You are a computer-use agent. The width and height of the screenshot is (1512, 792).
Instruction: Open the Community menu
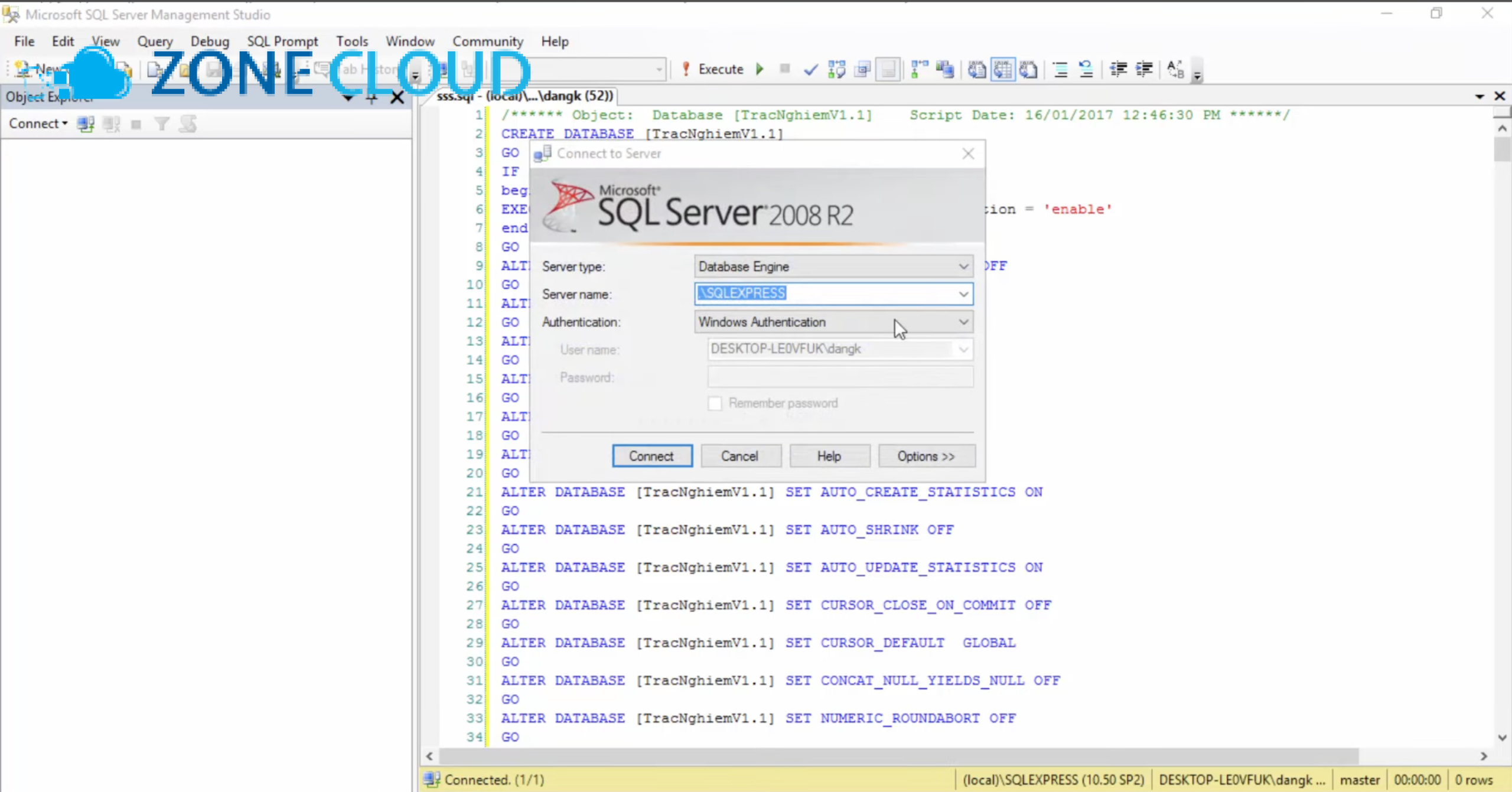[x=488, y=41]
